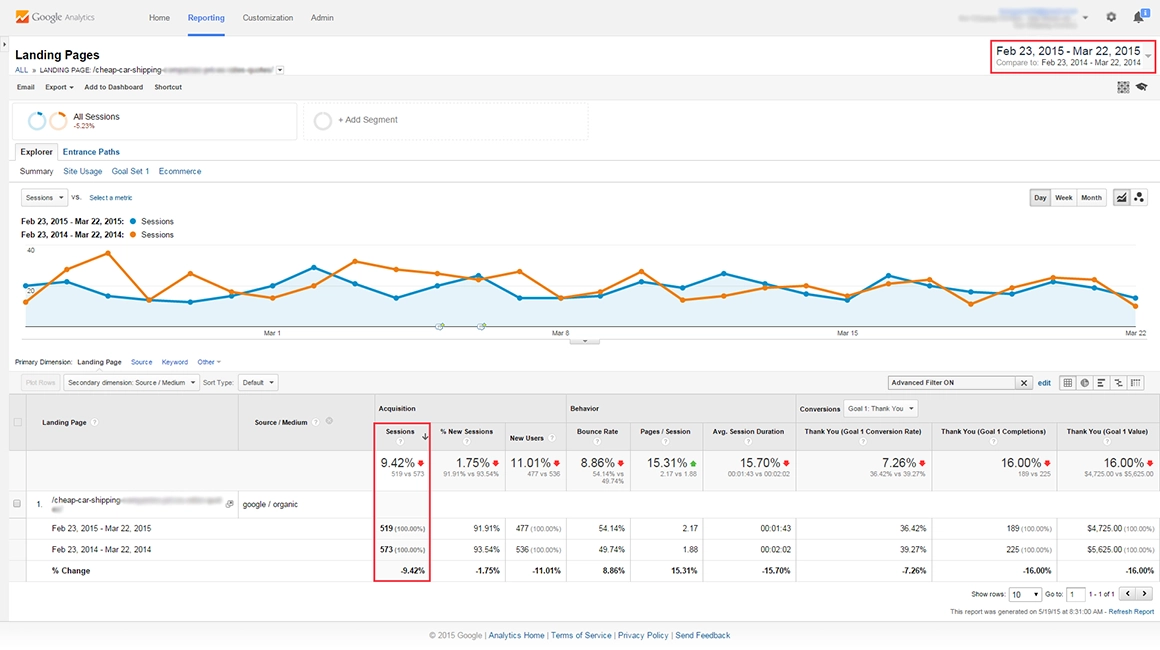The width and height of the screenshot is (1160, 650).
Task: Open the notifications bell
Action: click(1138, 17)
